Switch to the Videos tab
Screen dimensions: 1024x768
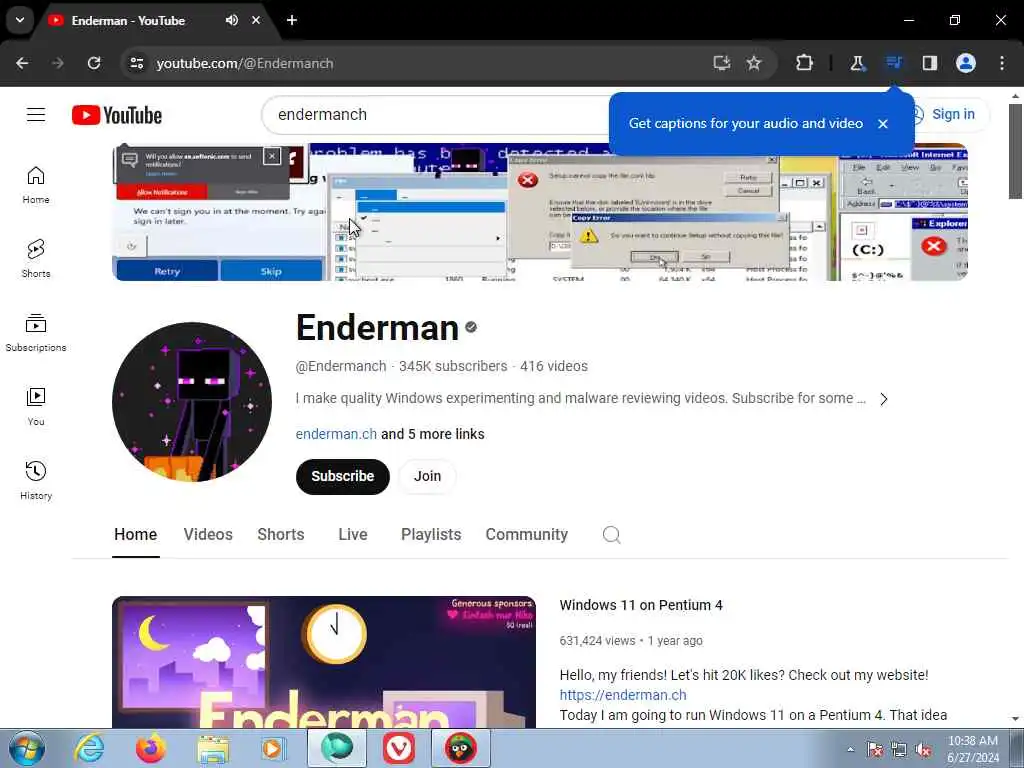(208, 535)
